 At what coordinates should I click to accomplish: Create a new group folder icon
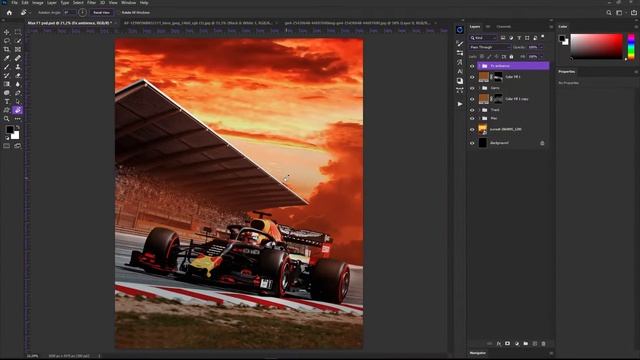coord(526,344)
